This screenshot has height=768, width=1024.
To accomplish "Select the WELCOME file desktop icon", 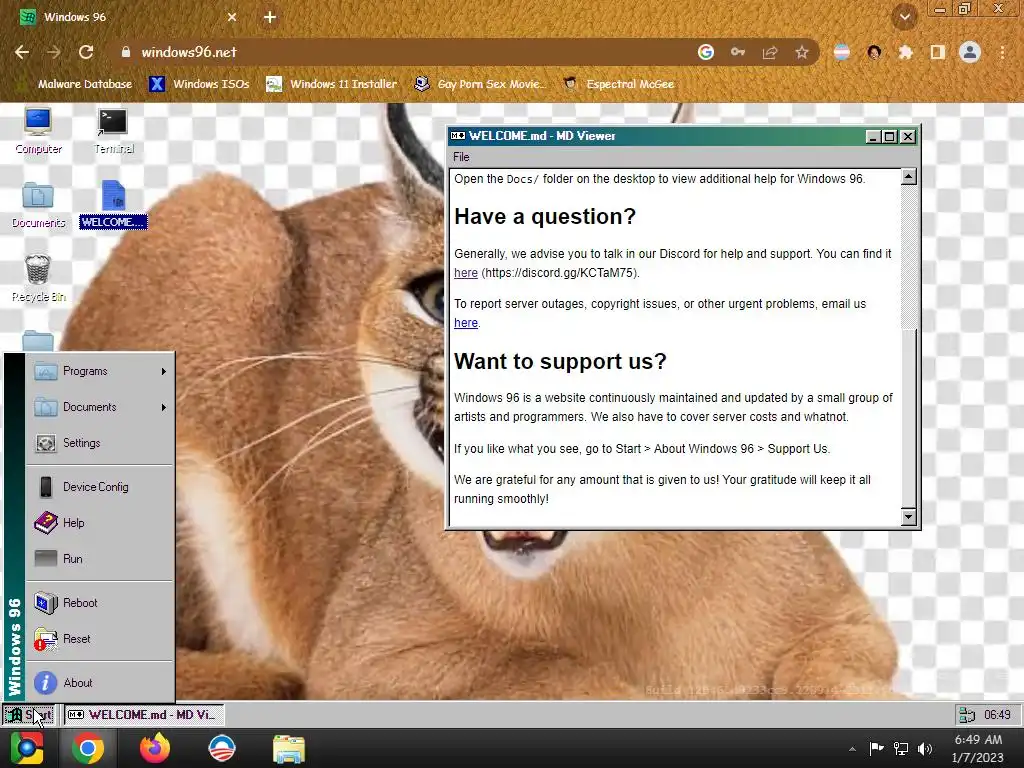I will tap(113, 205).
